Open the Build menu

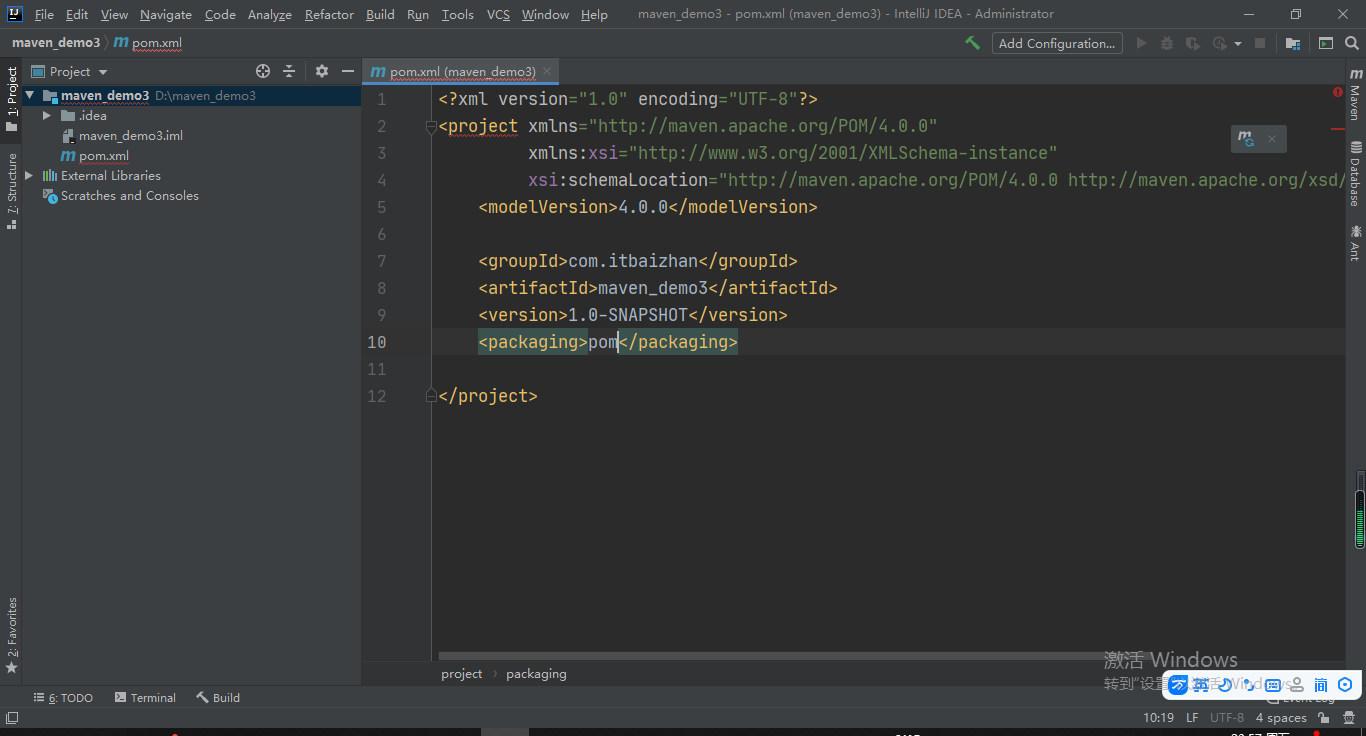[380, 14]
